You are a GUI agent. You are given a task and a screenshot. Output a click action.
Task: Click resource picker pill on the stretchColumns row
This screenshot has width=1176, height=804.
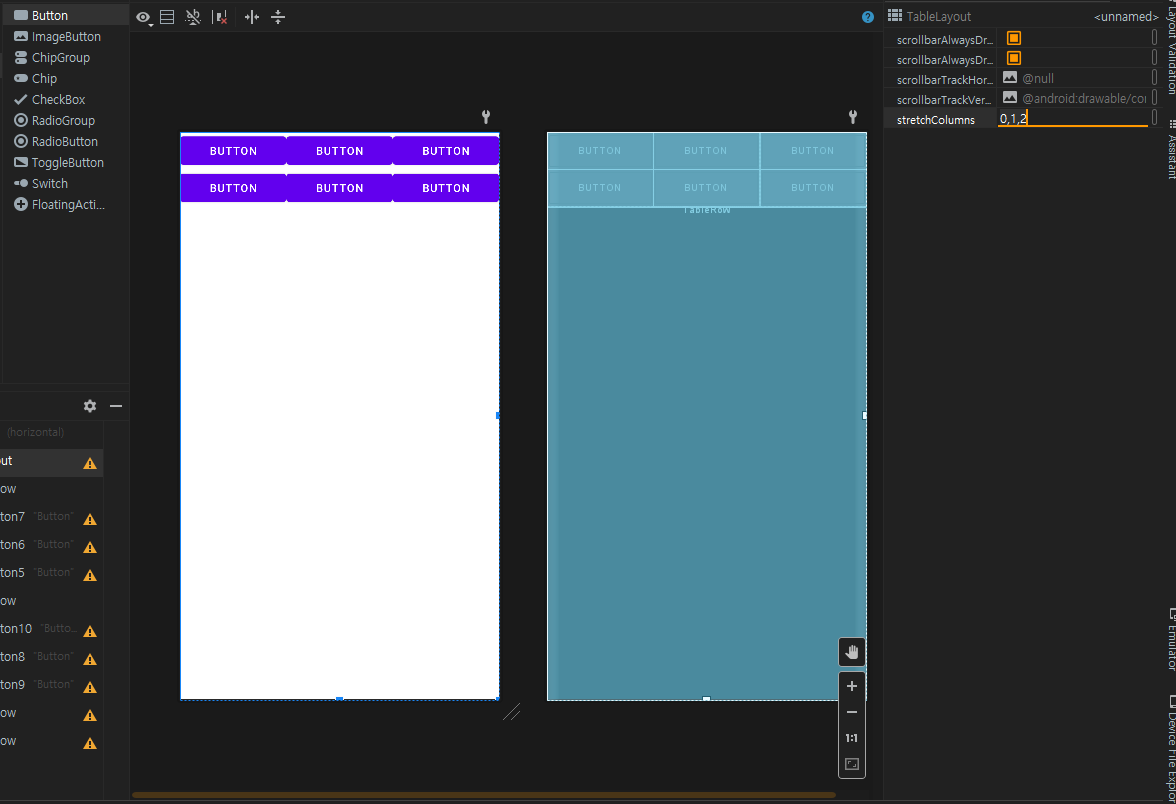(x=1154, y=118)
